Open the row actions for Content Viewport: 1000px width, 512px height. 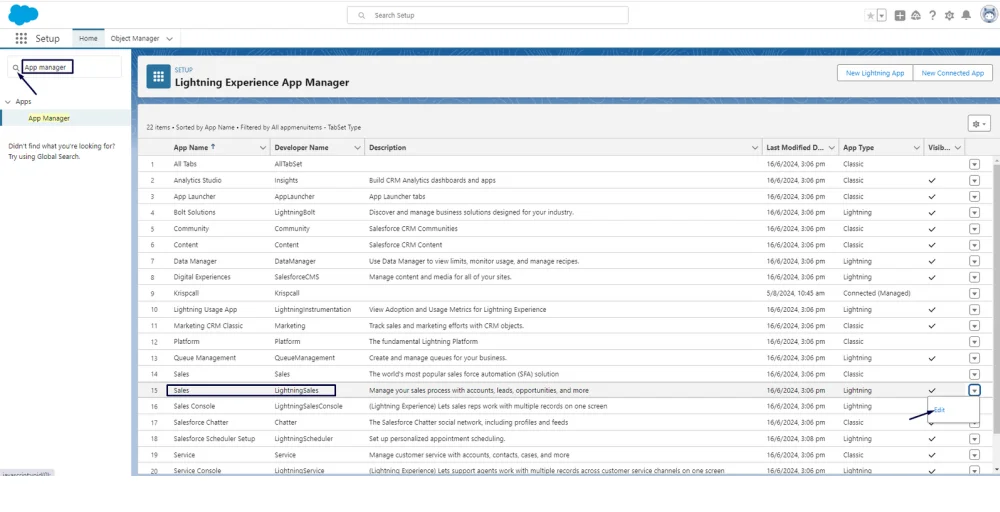[974, 245]
